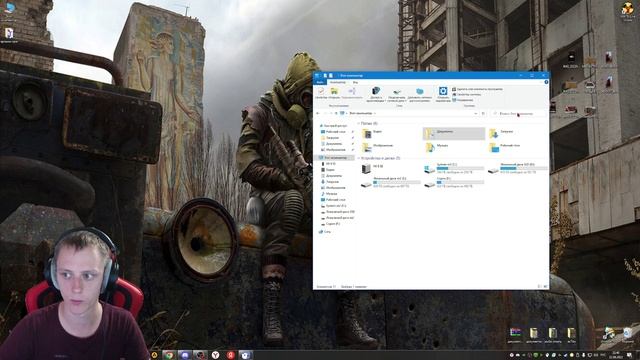The width and height of the screenshot is (640, 360).
Task: Select the media device under Devices and drives
Action: coord(390,168)
